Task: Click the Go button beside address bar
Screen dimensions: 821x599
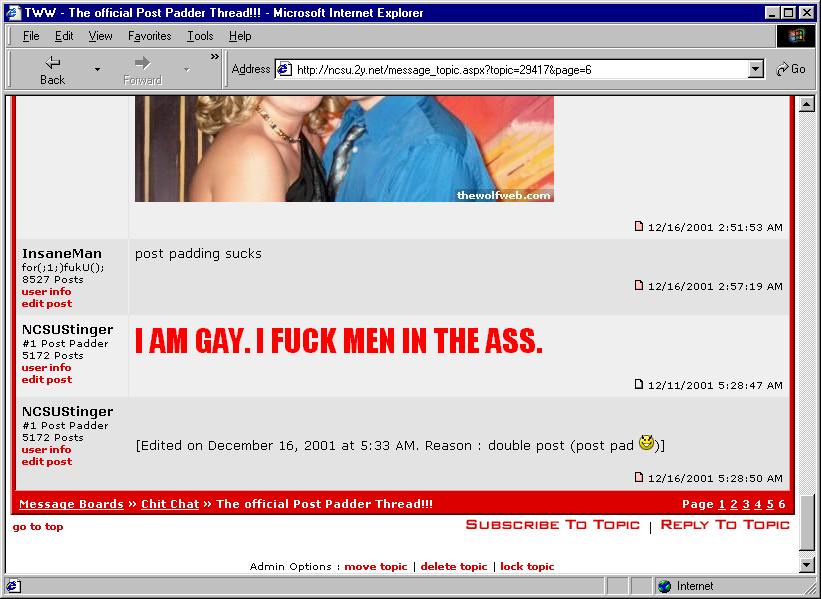Action: (x=791, y=69)
